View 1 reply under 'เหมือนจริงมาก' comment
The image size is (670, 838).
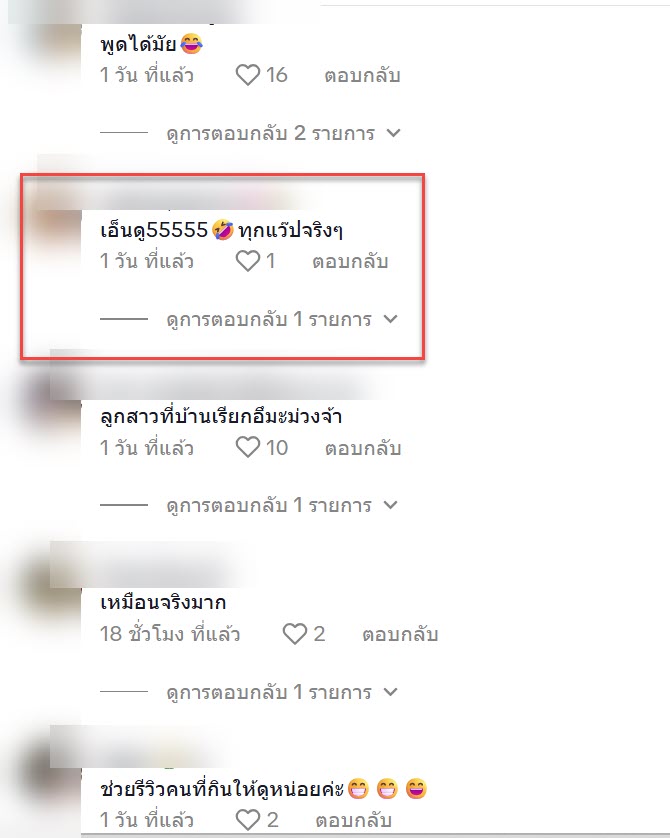[x=282, y=692]
